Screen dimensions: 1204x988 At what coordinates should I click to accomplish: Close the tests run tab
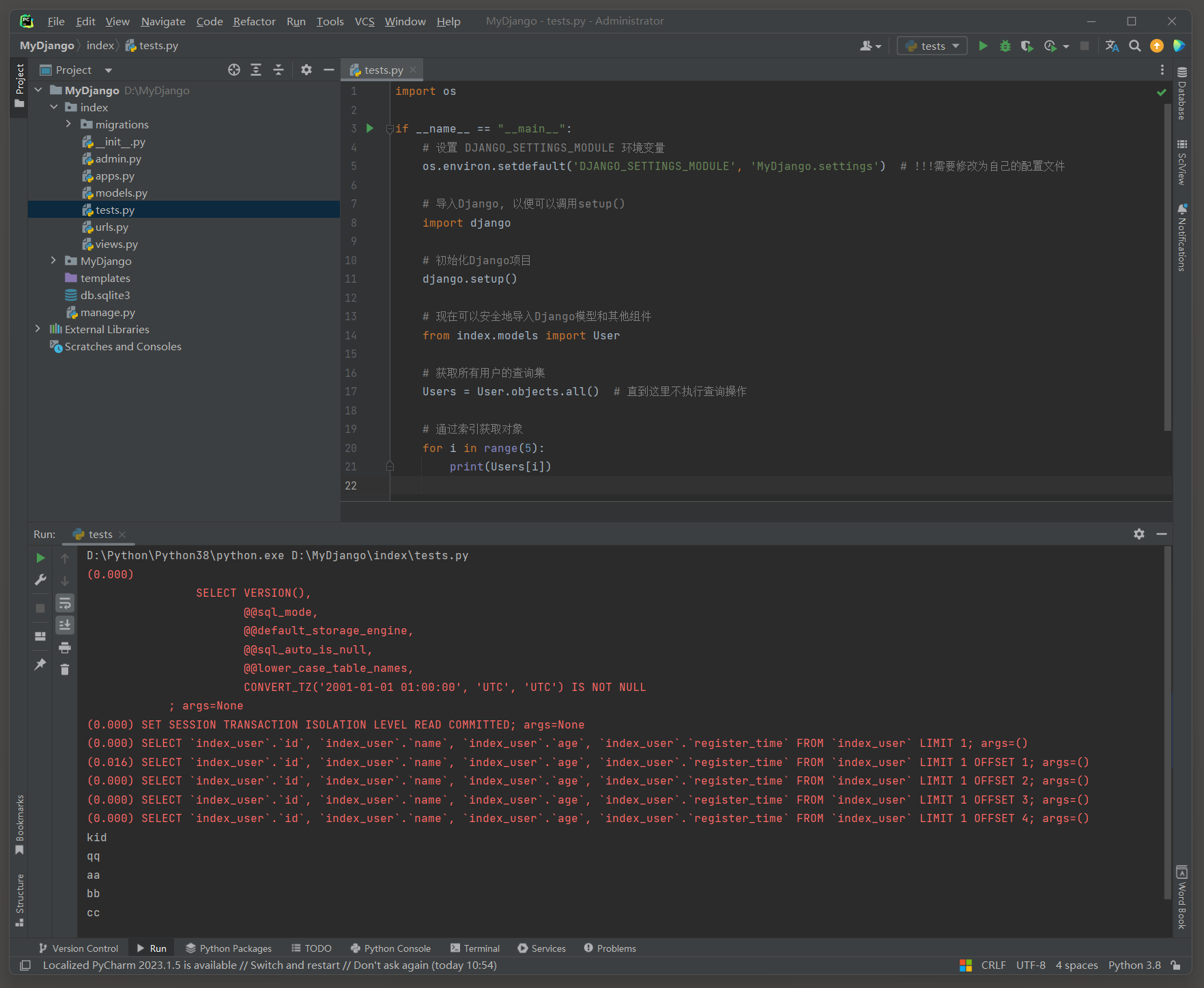(x=122, y=535)
